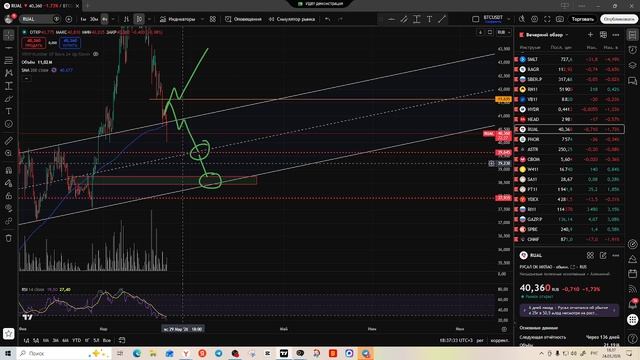640x360 pixels.
Task: Open the alerts clock icon in right sidebar
Action: tap(632, 50)
